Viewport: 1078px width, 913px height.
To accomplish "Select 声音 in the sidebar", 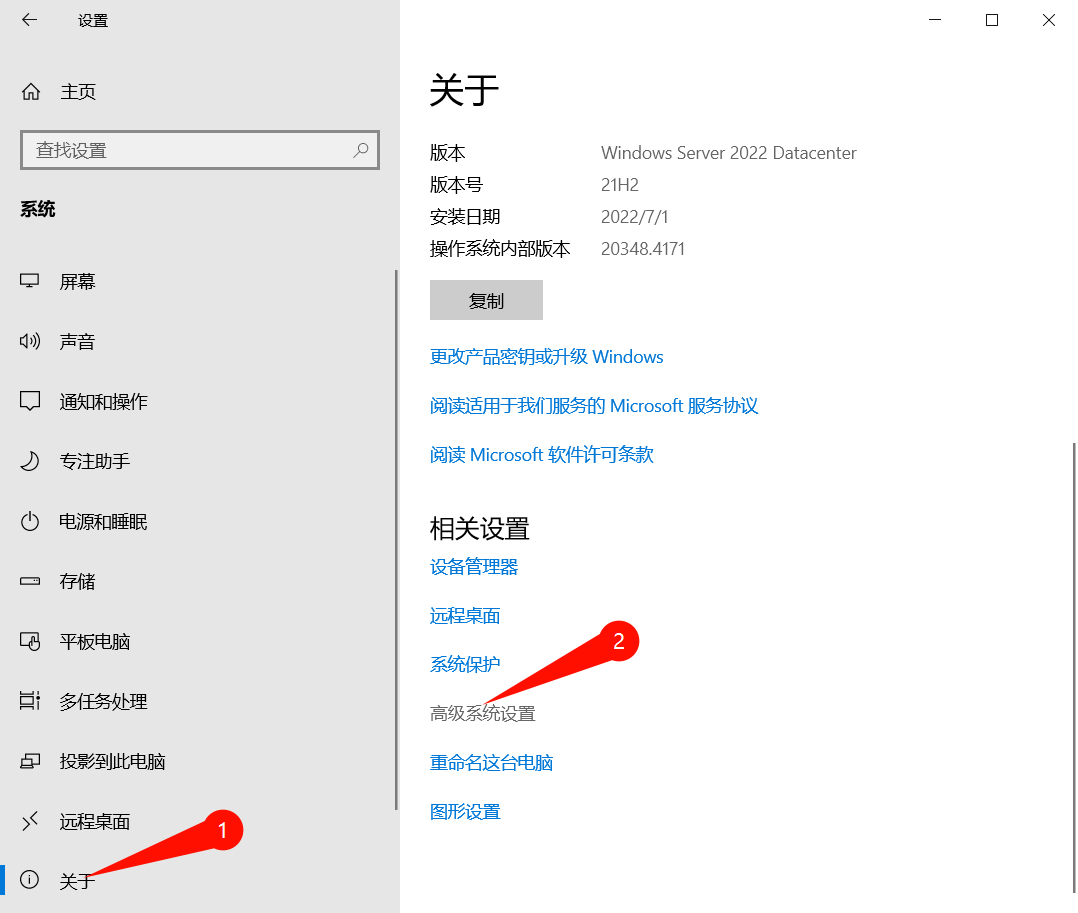I will (77, 341).
